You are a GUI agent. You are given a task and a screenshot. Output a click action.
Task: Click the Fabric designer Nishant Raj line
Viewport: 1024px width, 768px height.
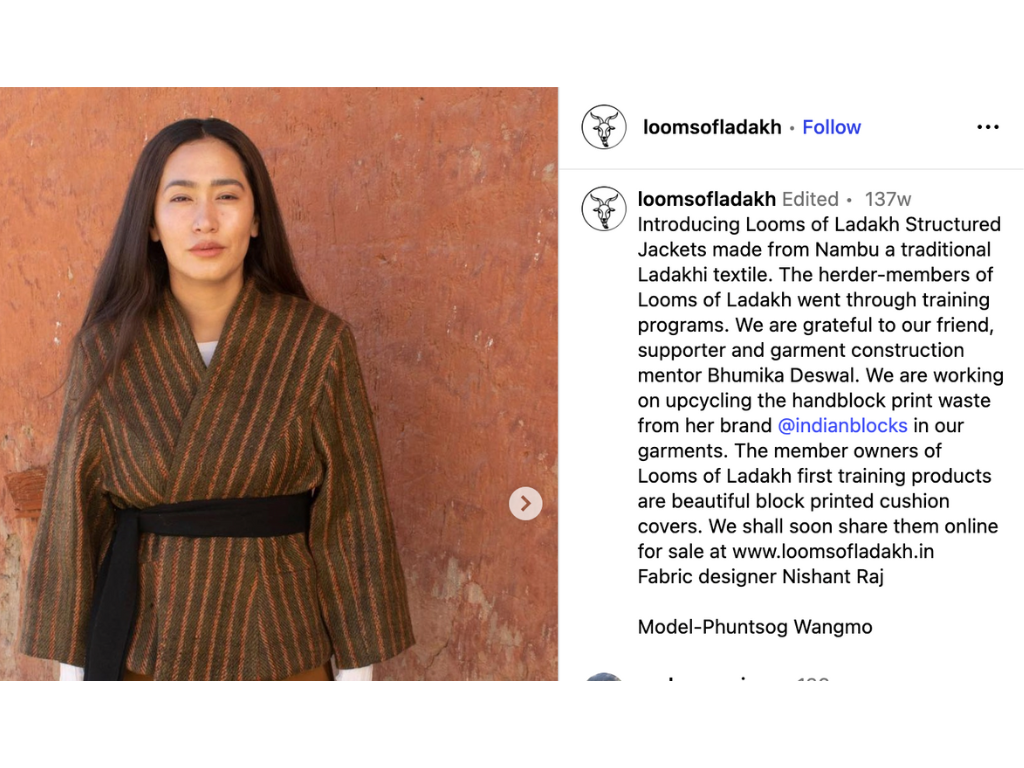click(x=761, y=577)
